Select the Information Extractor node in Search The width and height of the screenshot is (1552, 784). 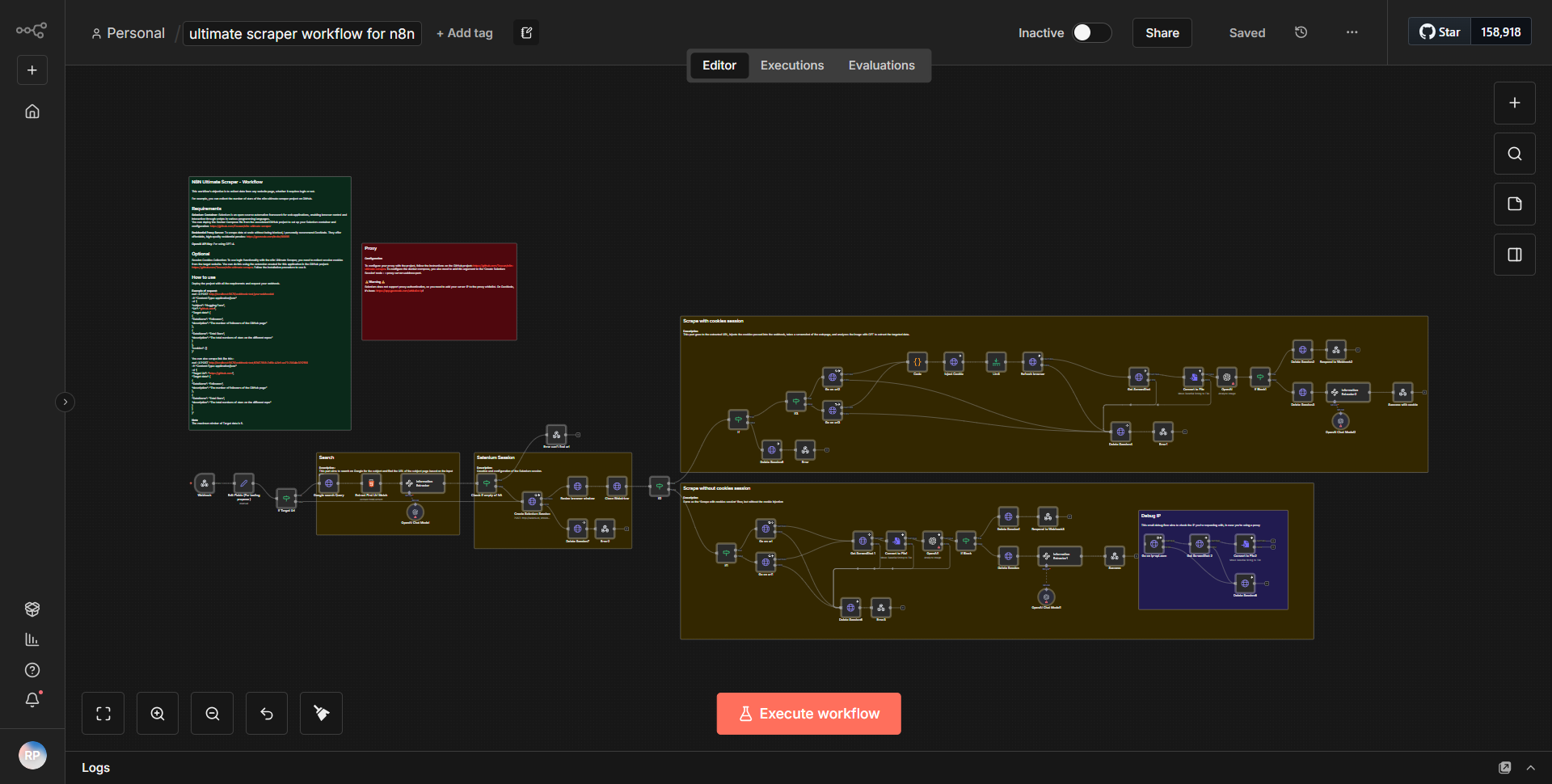pos(422,483)
